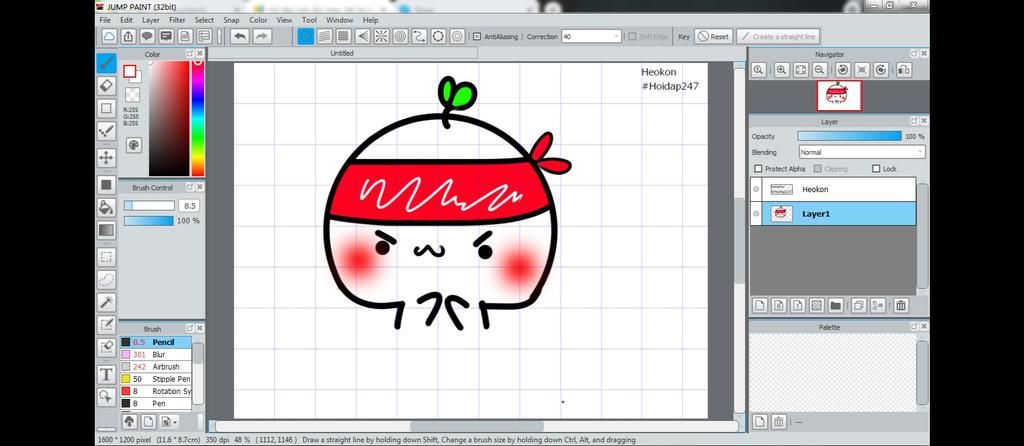Click Fit to Window in the Navigator

pyautogui.click(x=800, y=70)
